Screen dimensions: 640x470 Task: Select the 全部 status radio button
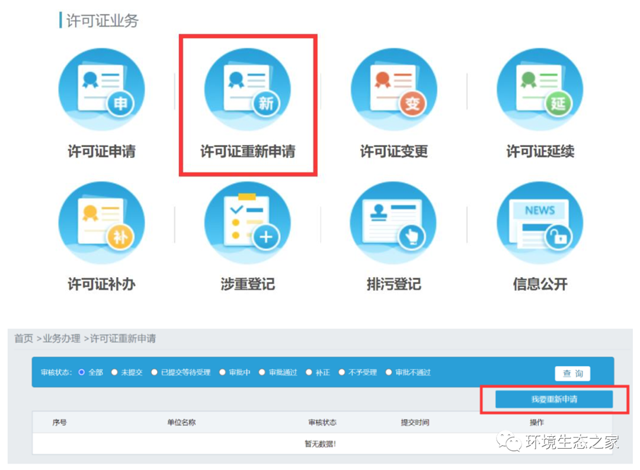[x=84, y=373]
